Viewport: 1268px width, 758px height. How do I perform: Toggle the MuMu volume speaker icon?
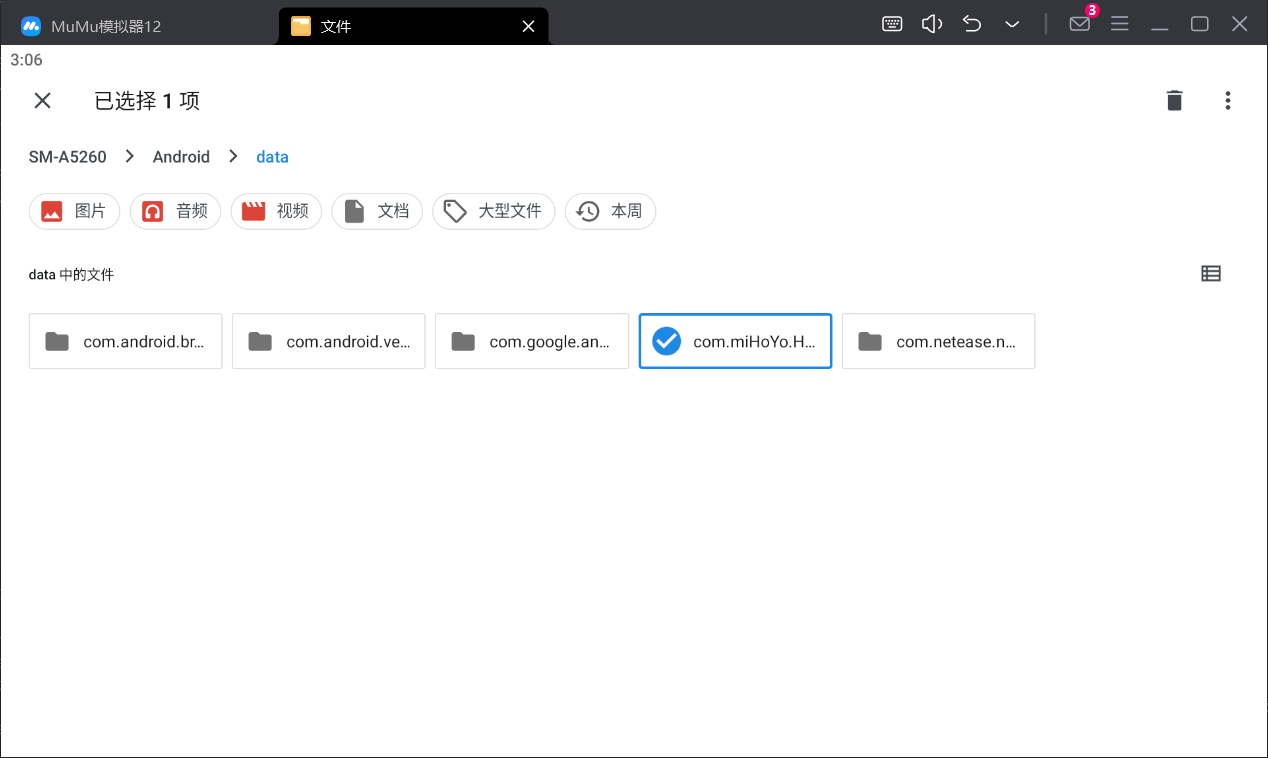[x=932, y=24]
